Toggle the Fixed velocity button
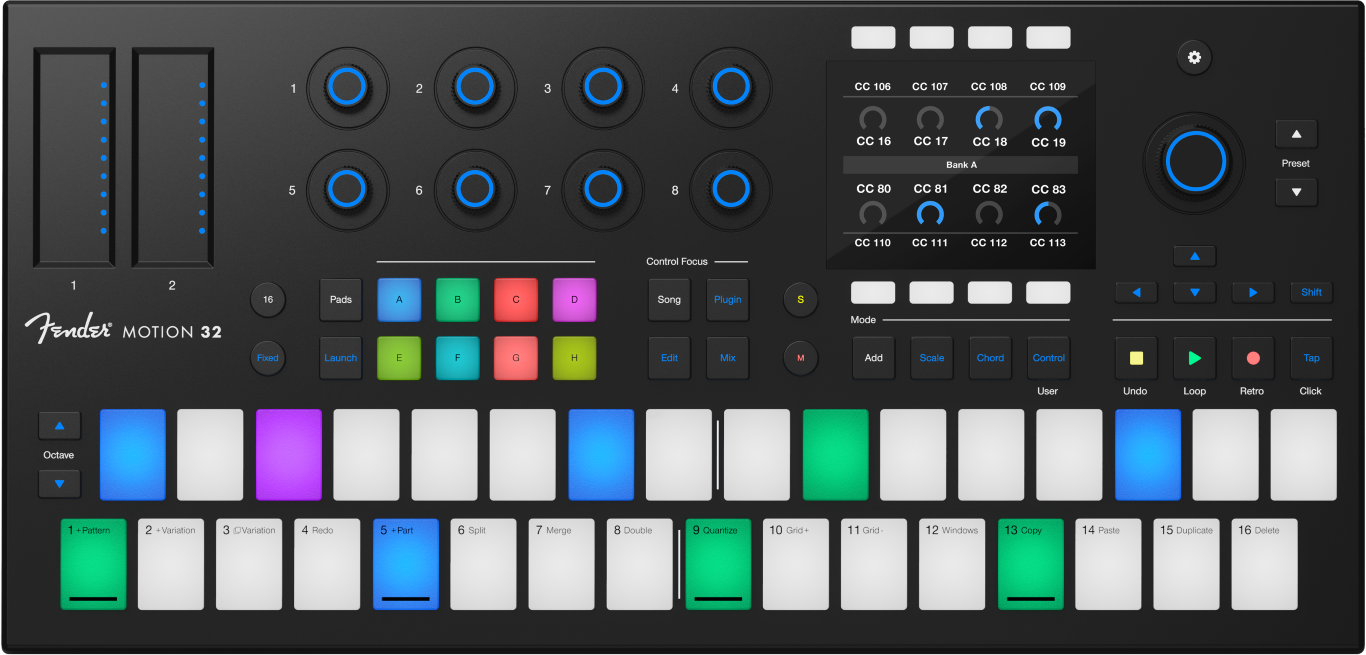1366x655 pixels. [x=267, y=357]
